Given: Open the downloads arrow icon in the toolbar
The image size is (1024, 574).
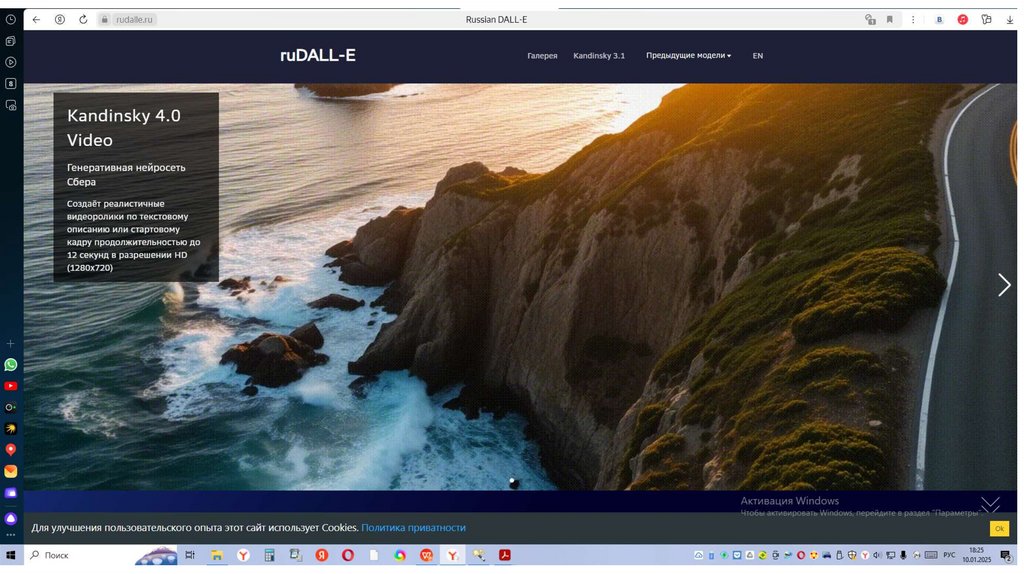Looking at the screenshot, I should [1009, 19].
